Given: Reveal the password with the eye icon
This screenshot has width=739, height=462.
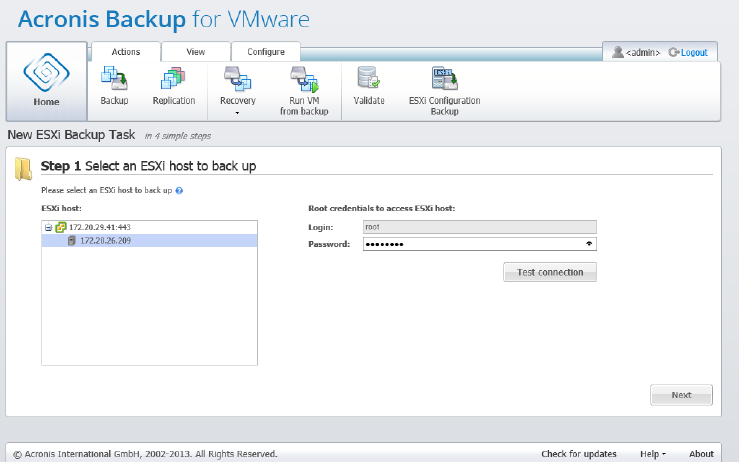Looking at the screenshot, I should click(x=589, y=244).
